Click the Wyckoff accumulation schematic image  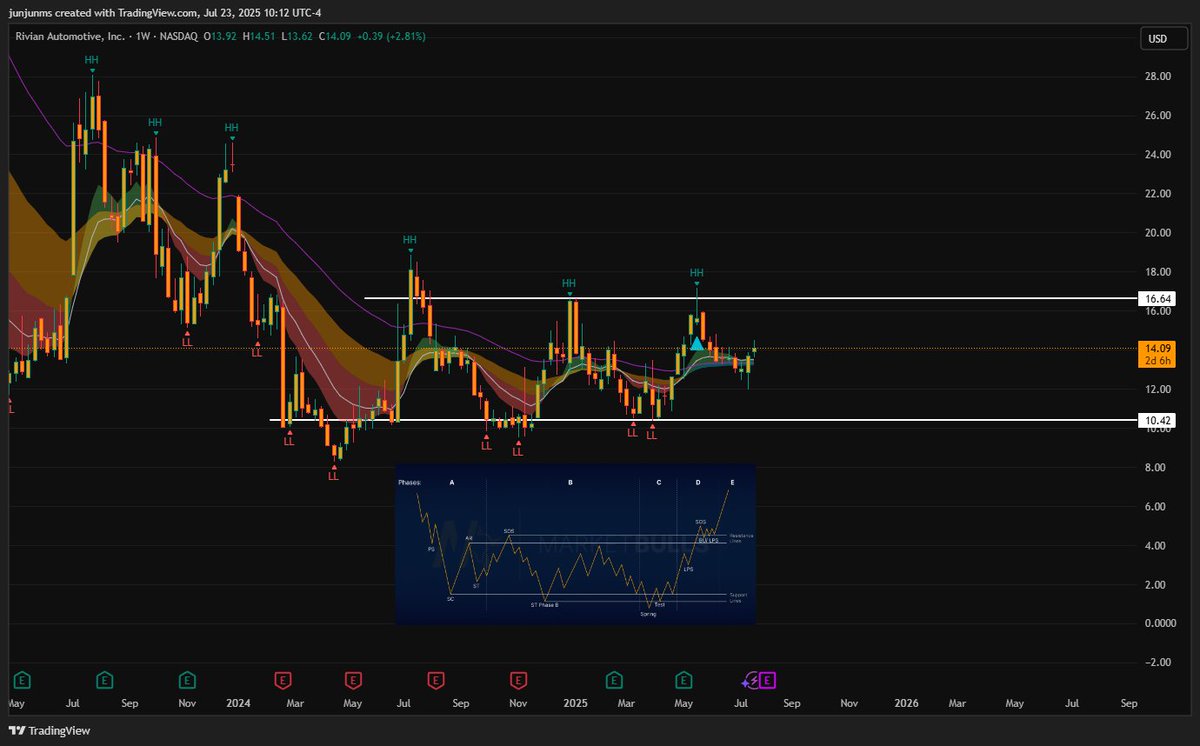pyautogui.click(x=575, y=545)
